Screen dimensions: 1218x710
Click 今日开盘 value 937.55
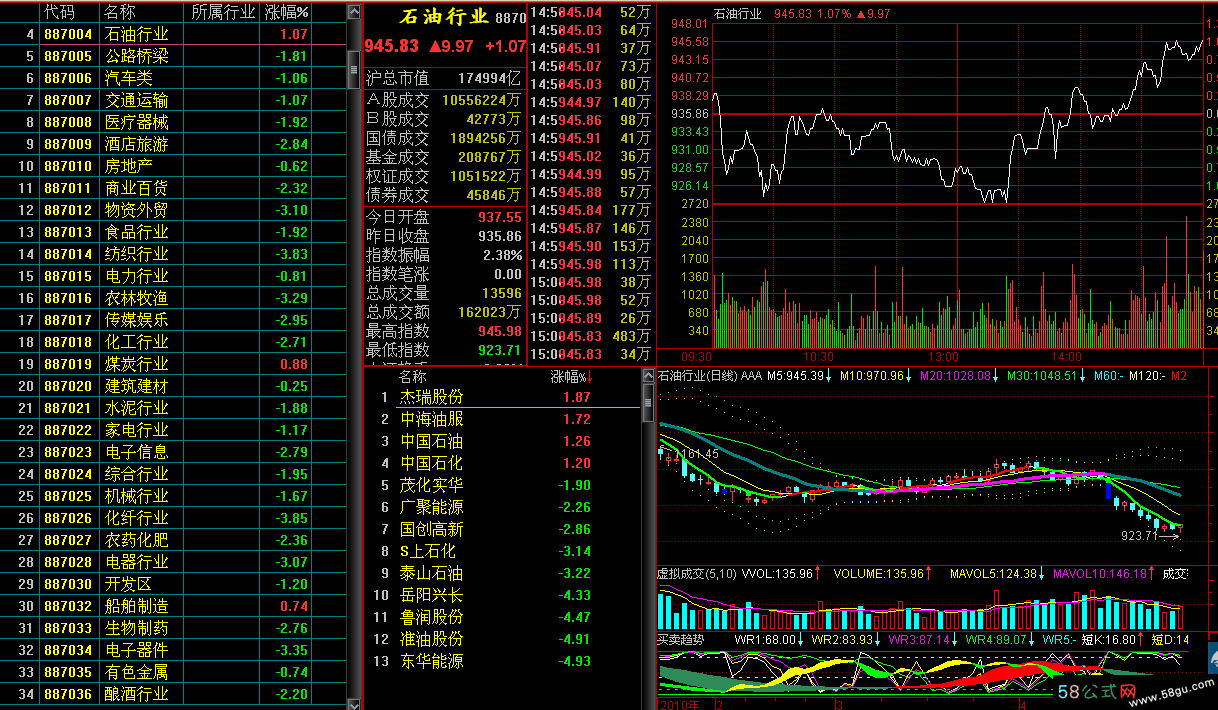(500, 217)
